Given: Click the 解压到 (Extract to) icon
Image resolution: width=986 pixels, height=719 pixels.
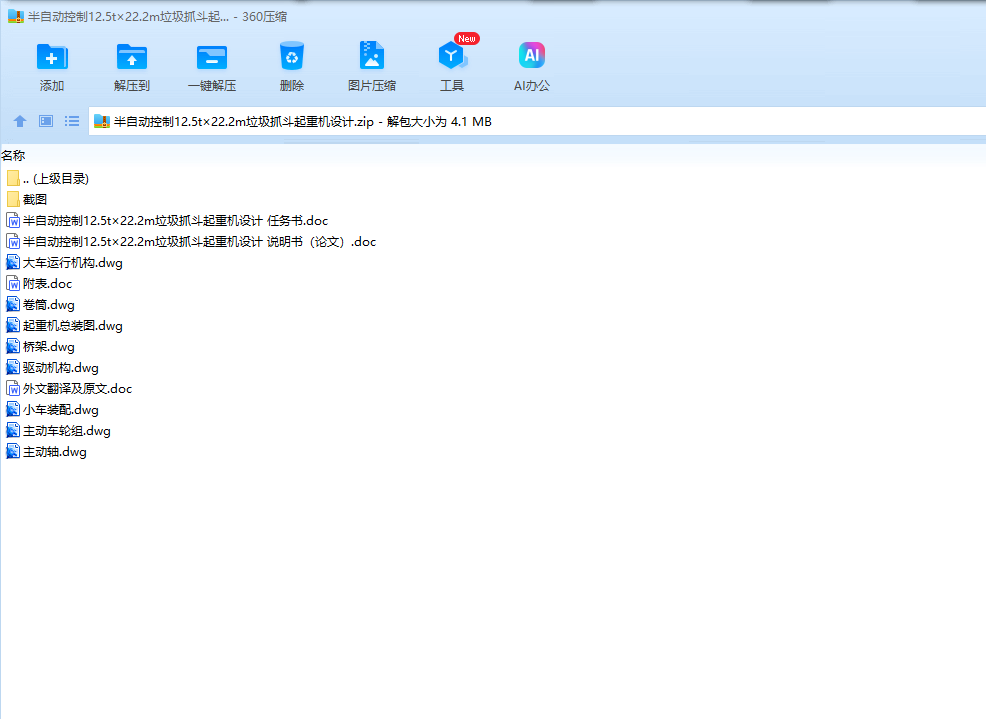Looking at the screenshot, I should (x=132, y=57).
